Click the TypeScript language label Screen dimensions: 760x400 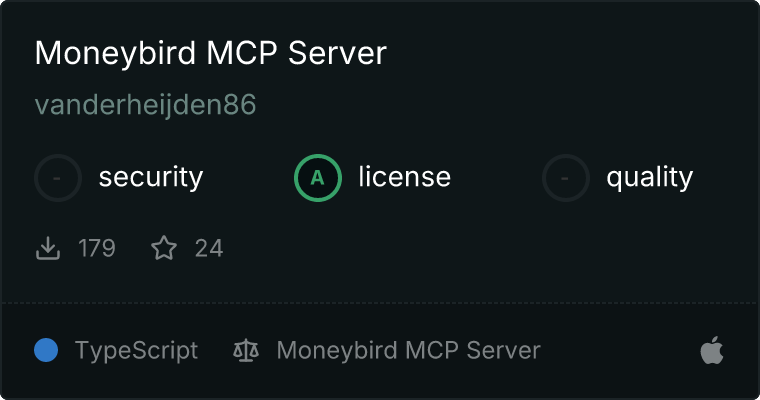coord(137,351)
